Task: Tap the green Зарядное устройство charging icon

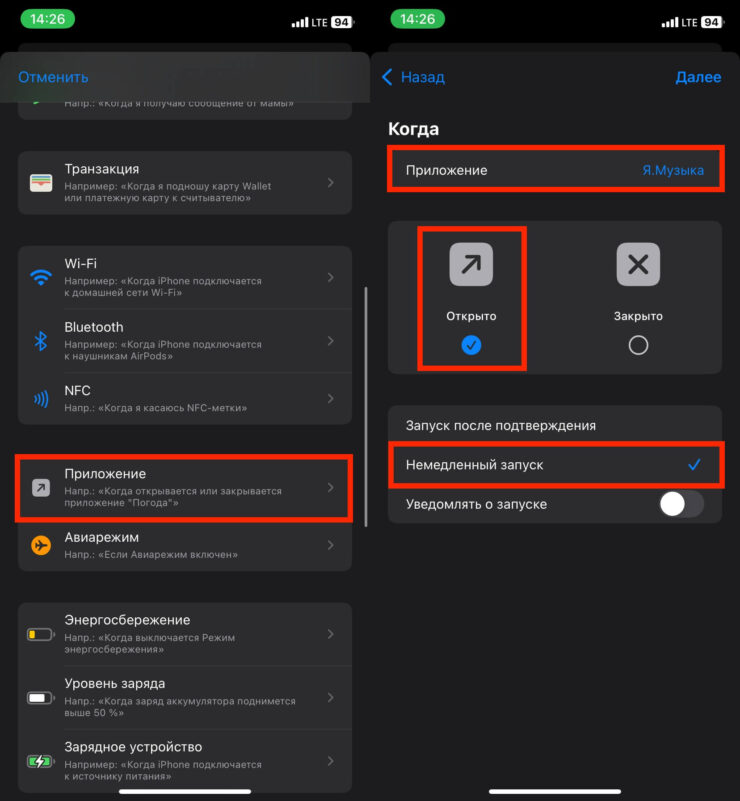Action: [41, 761]
